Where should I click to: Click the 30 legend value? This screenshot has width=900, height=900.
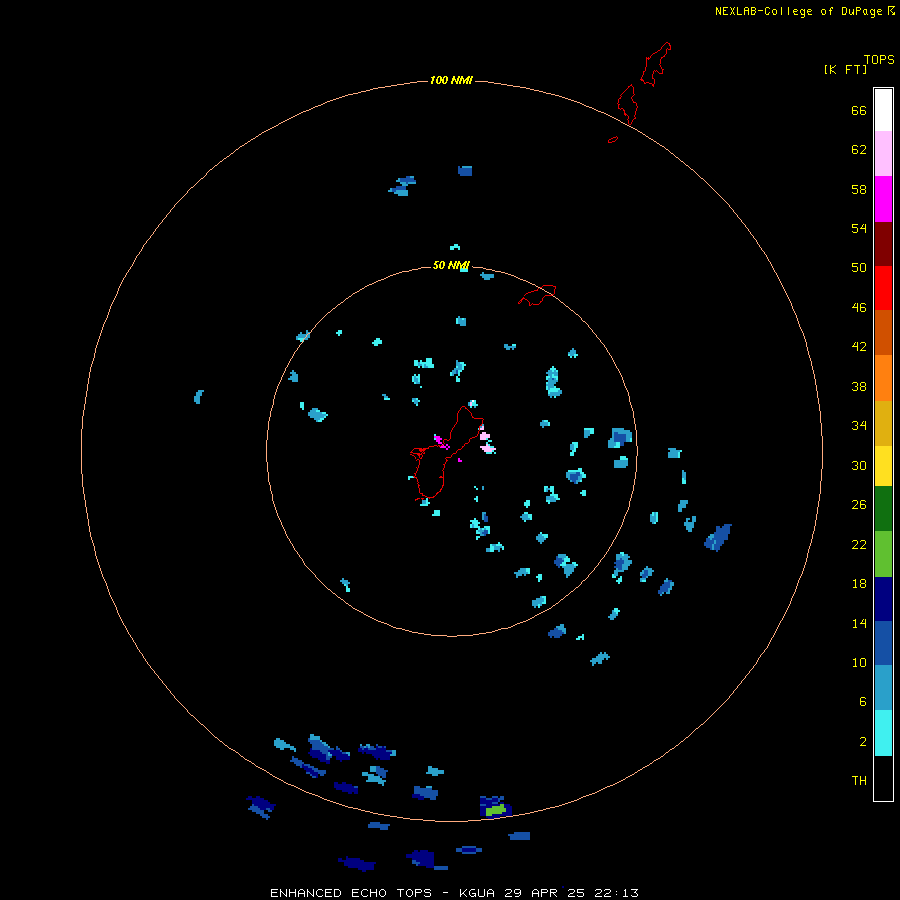859,465
